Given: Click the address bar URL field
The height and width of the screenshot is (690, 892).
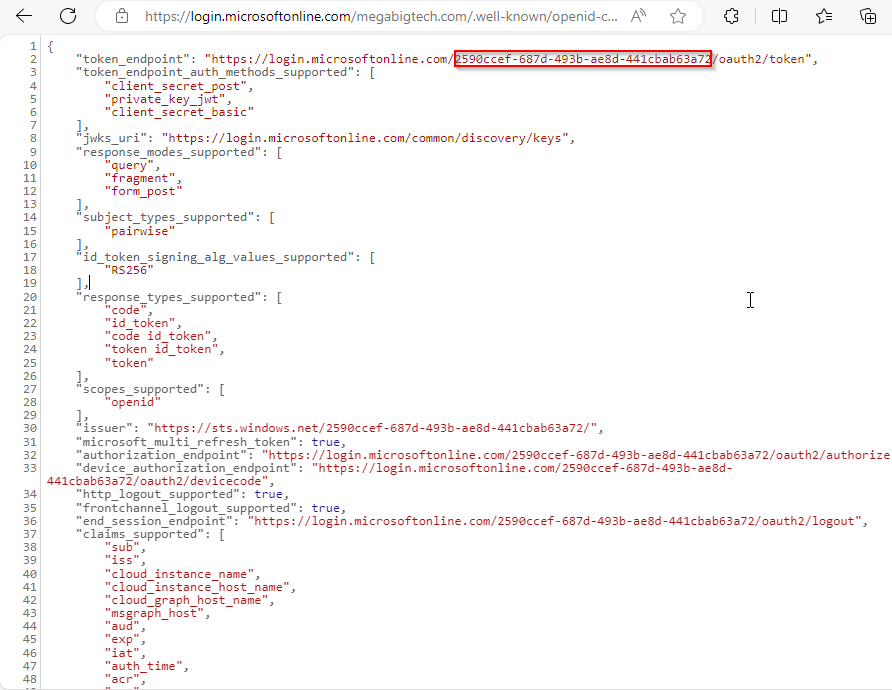Looking at the screenshot, I should (380, 16).
